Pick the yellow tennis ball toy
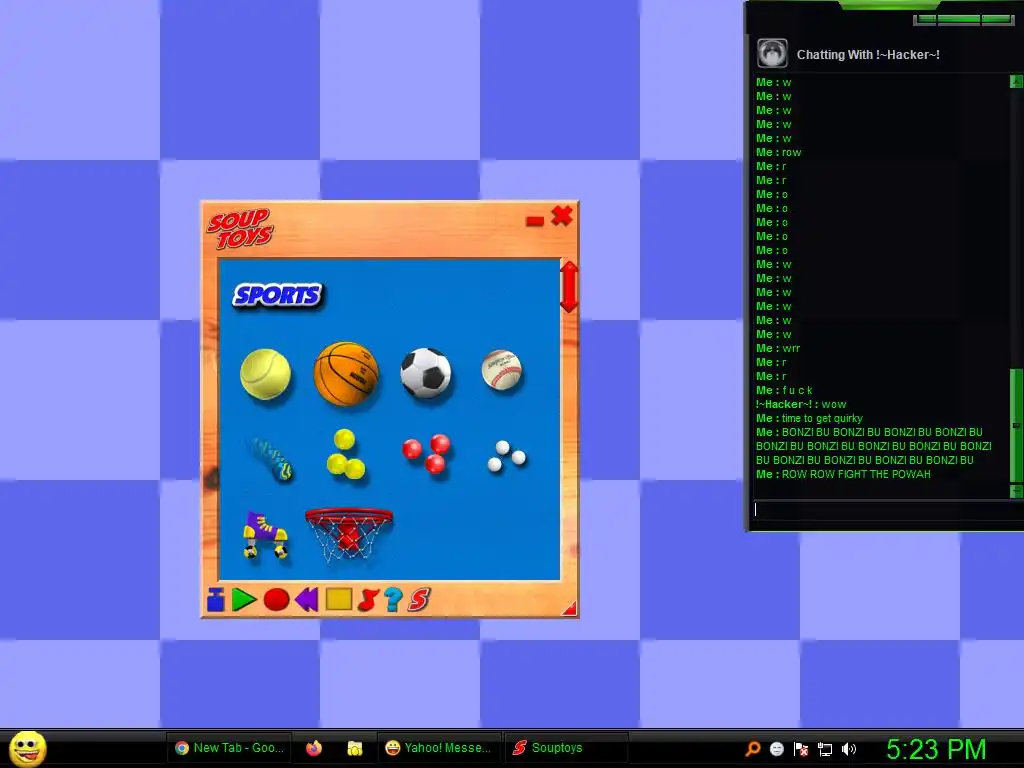This screenshot has height=768, width=1024. coord(265,374)
